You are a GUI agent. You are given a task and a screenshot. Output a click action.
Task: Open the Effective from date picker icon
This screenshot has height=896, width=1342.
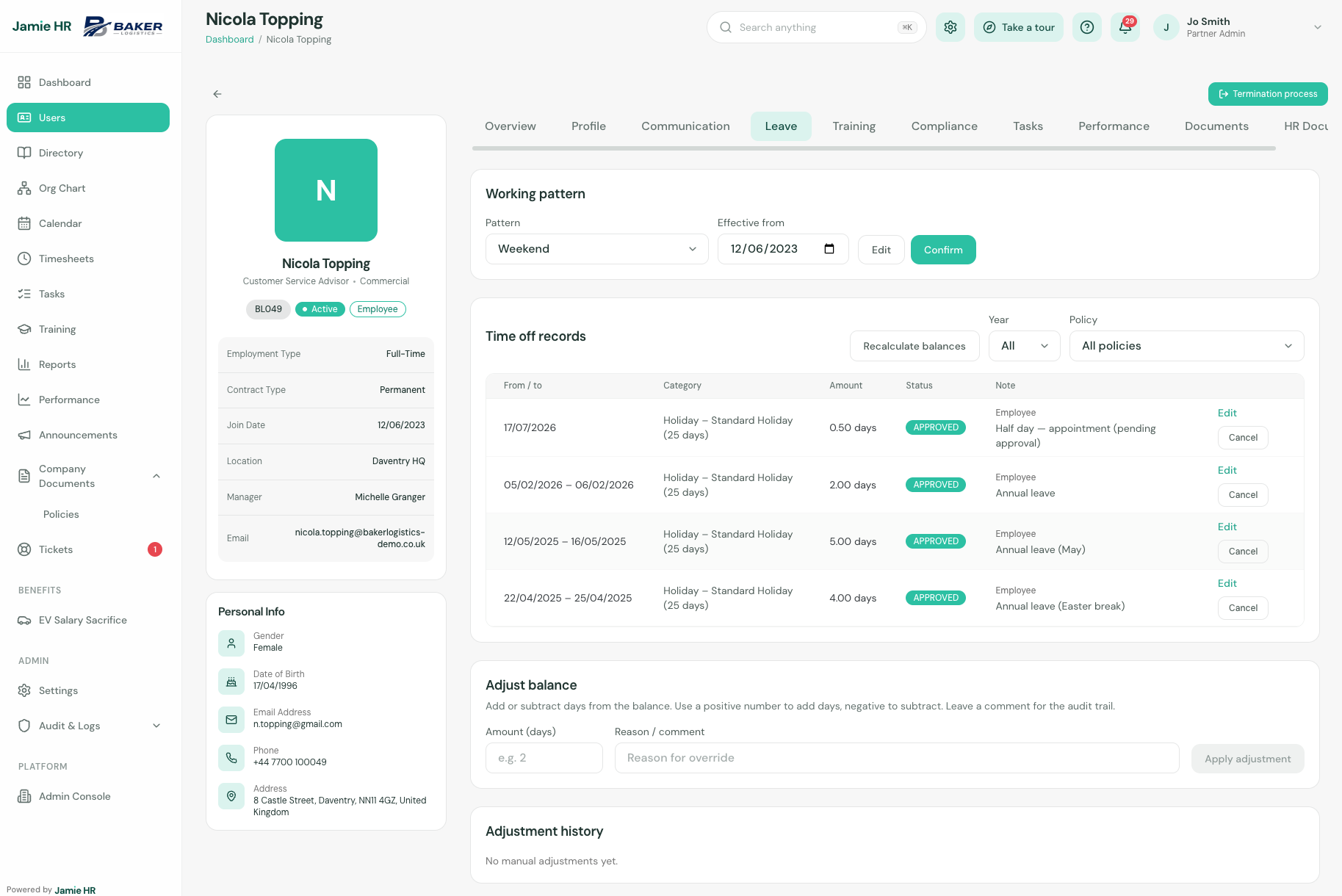pyautogui.click(x=829, y=249)
